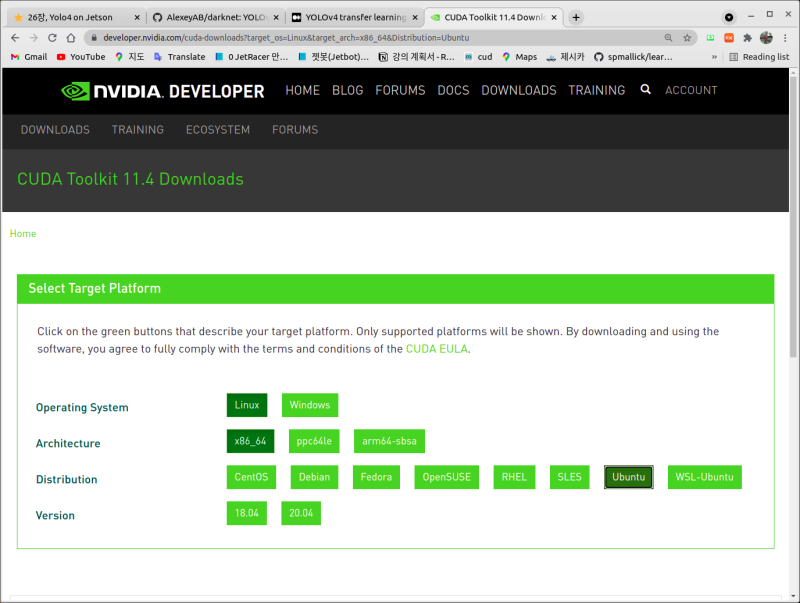Open the Chrome three-dot menu
The width and height of the screenshot is (800, 603).
tap(785, 38)
